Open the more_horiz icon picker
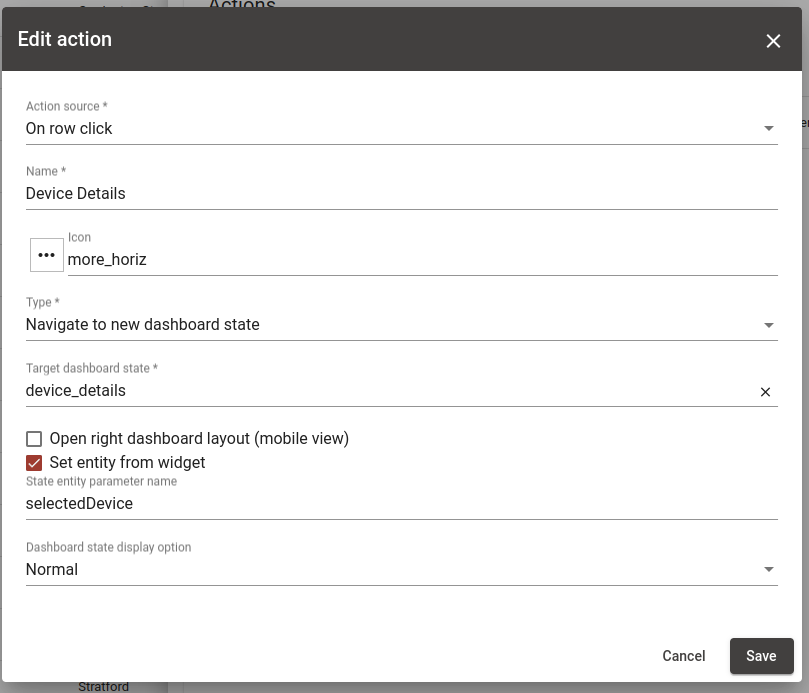 [46, 254]
